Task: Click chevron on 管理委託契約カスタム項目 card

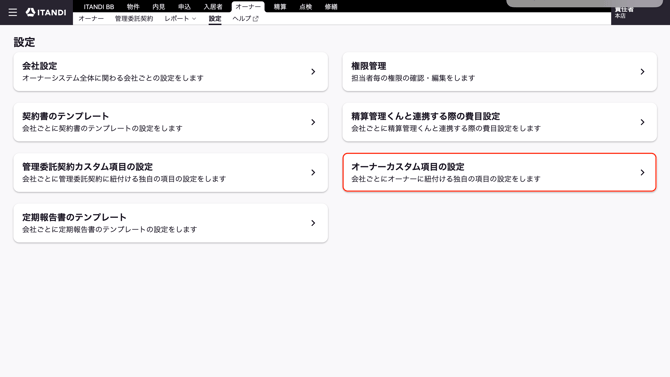Action: tap(313, 173)
